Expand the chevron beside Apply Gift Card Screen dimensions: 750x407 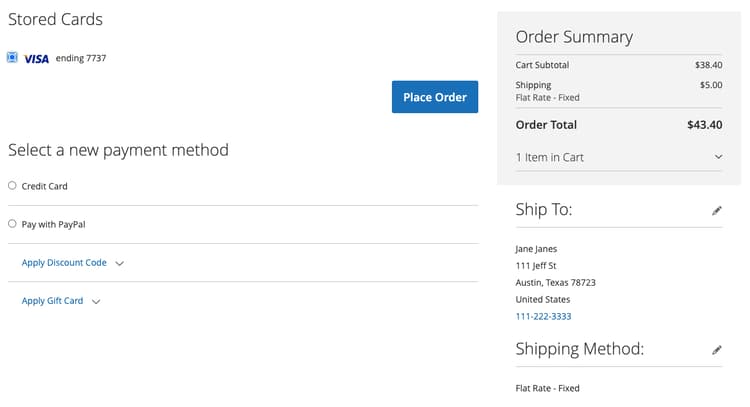tap(96, 302)
